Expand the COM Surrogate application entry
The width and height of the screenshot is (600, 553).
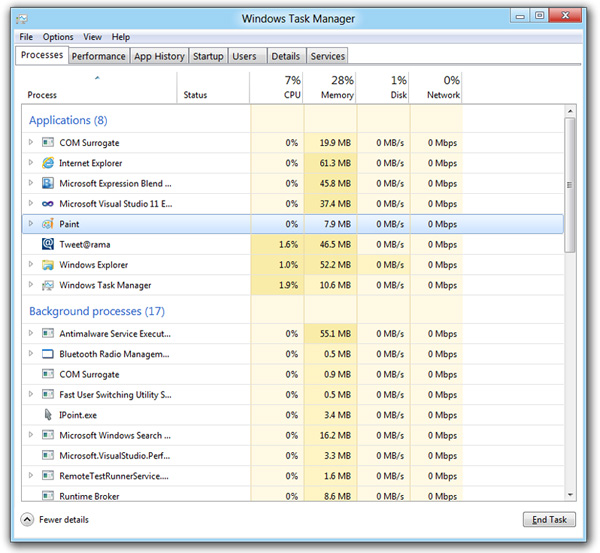point(31,142)
